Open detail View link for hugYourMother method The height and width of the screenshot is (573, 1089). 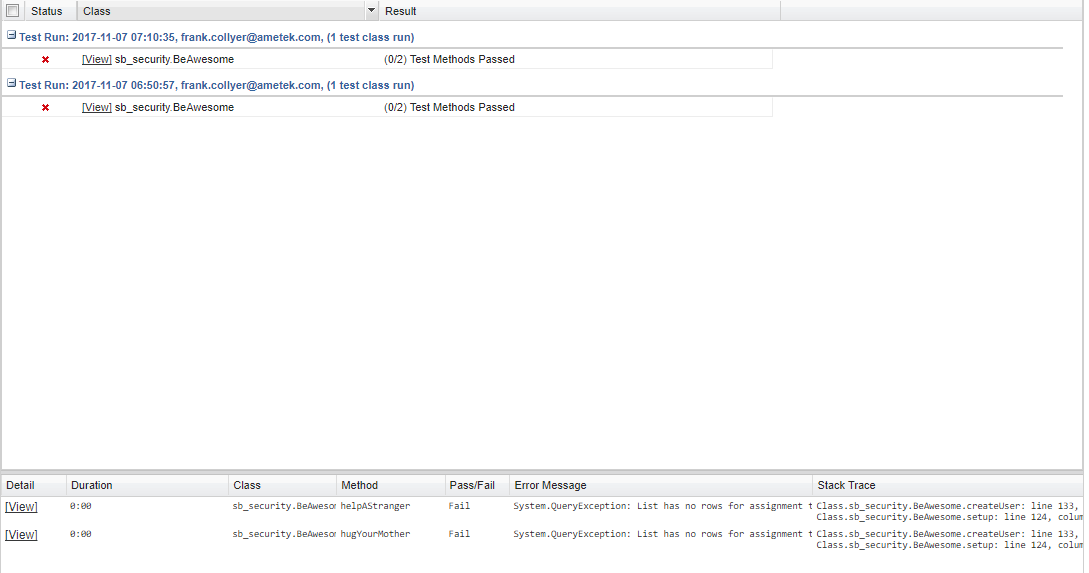point(21,535)
